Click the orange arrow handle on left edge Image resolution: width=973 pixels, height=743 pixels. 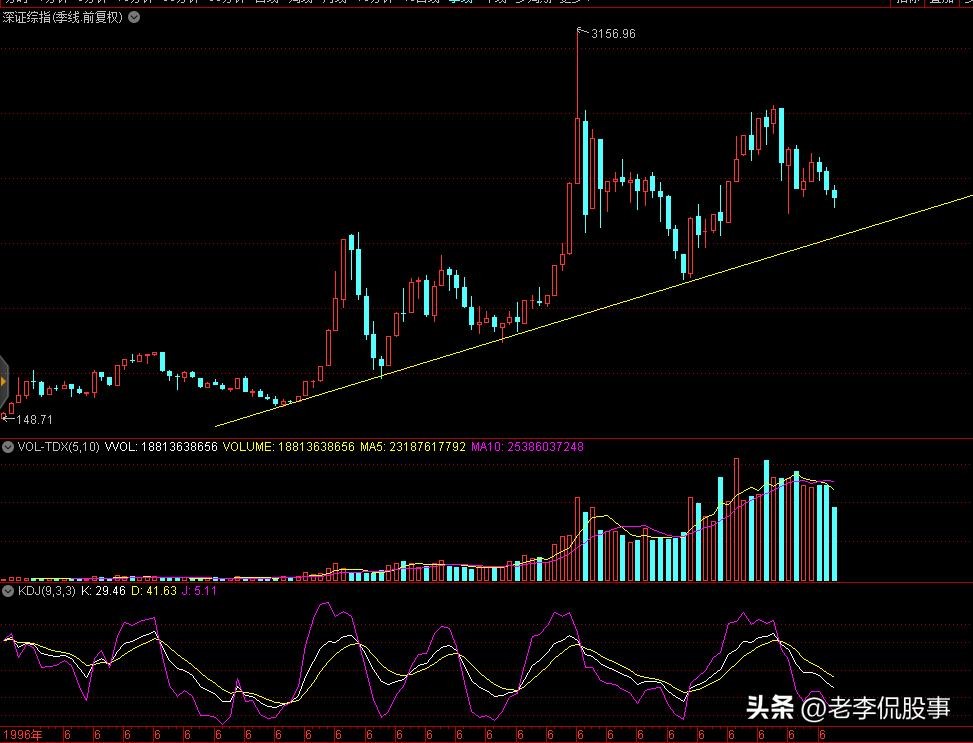pyautogui.click(x=4, y=380)
